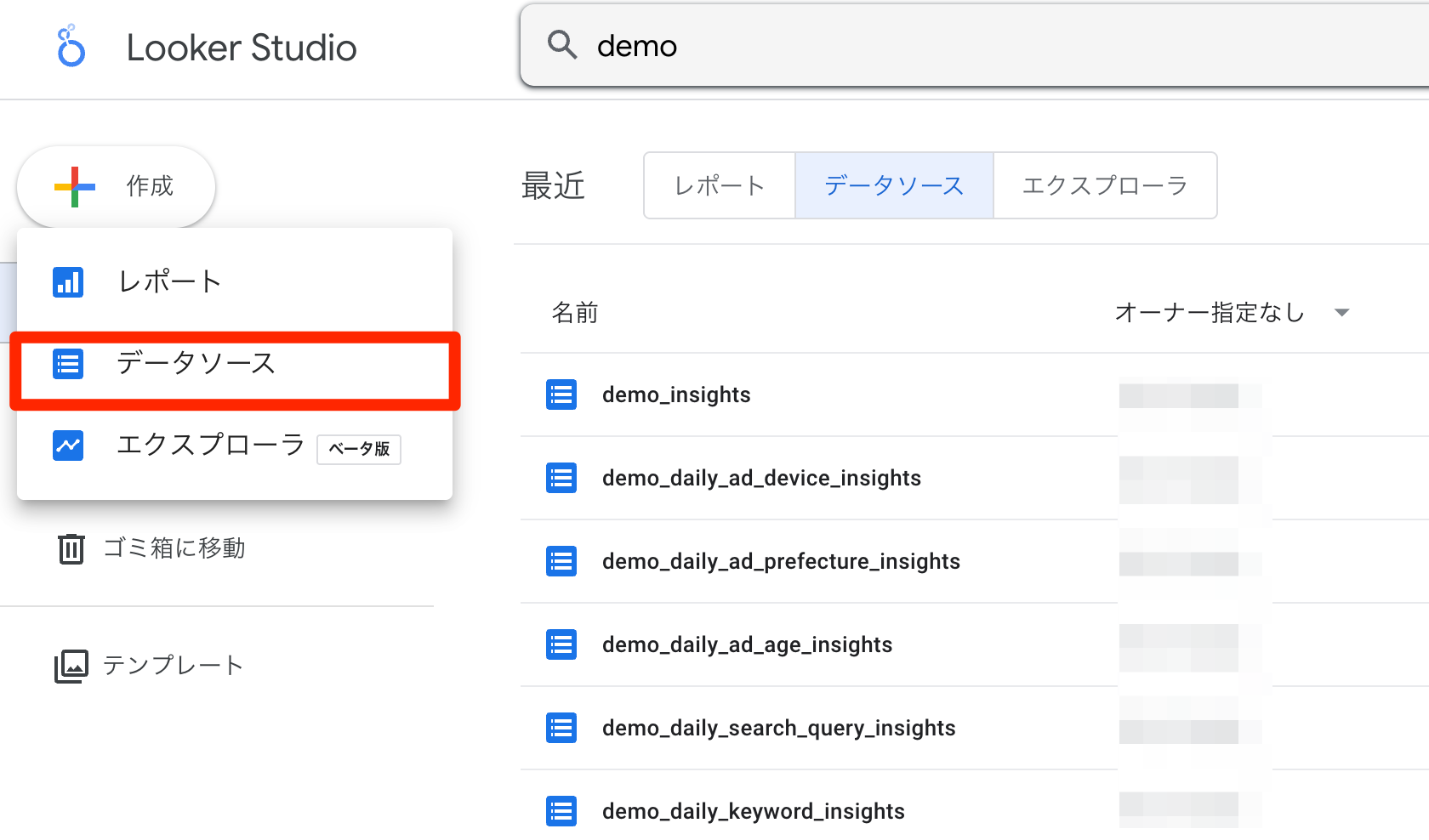Viewport: 1429px width, 840px height.
Task: Click the Looker Studio logo icon
Action: [71, 46]
